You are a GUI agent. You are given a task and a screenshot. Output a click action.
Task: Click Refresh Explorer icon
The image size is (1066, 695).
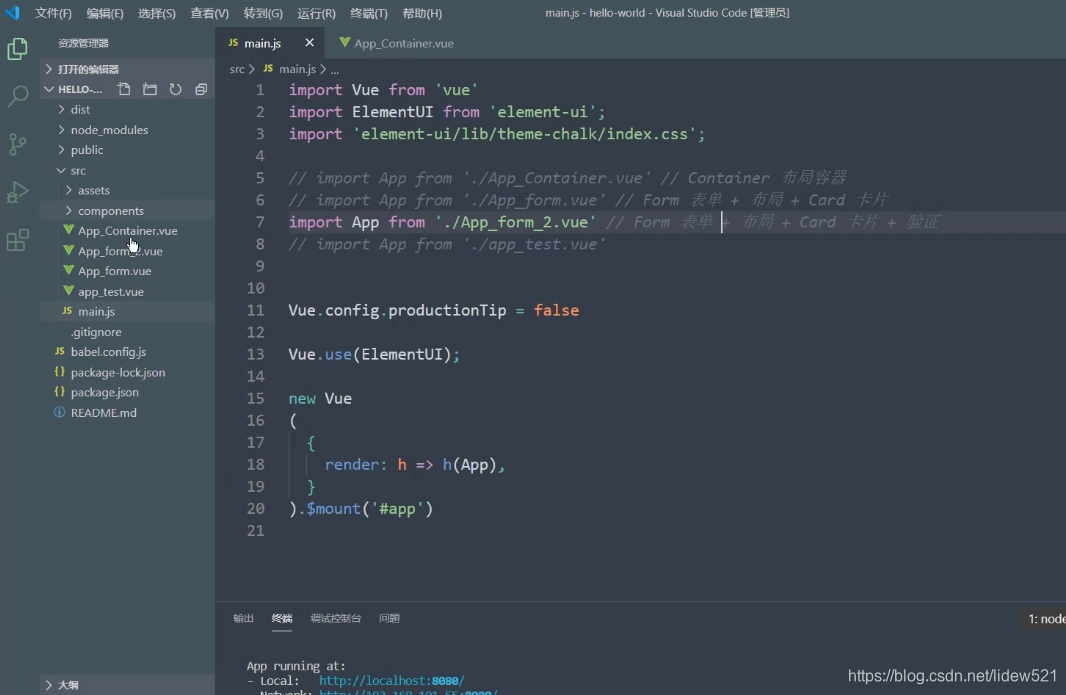[175, 89]
